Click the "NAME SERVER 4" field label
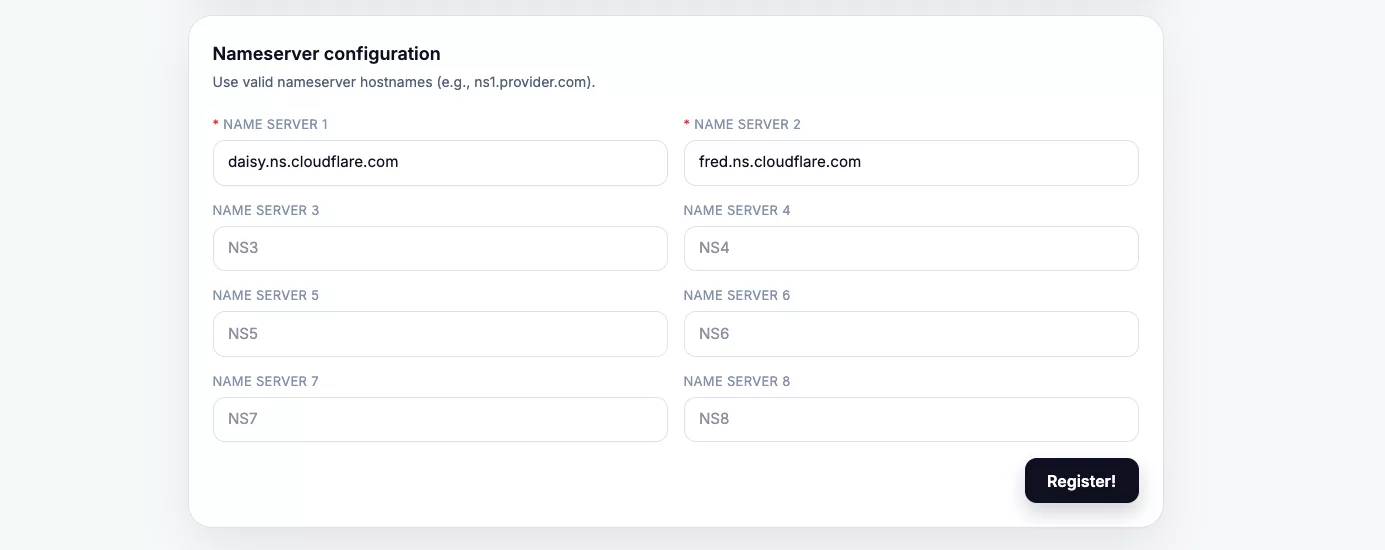 (x=737, y=211)
